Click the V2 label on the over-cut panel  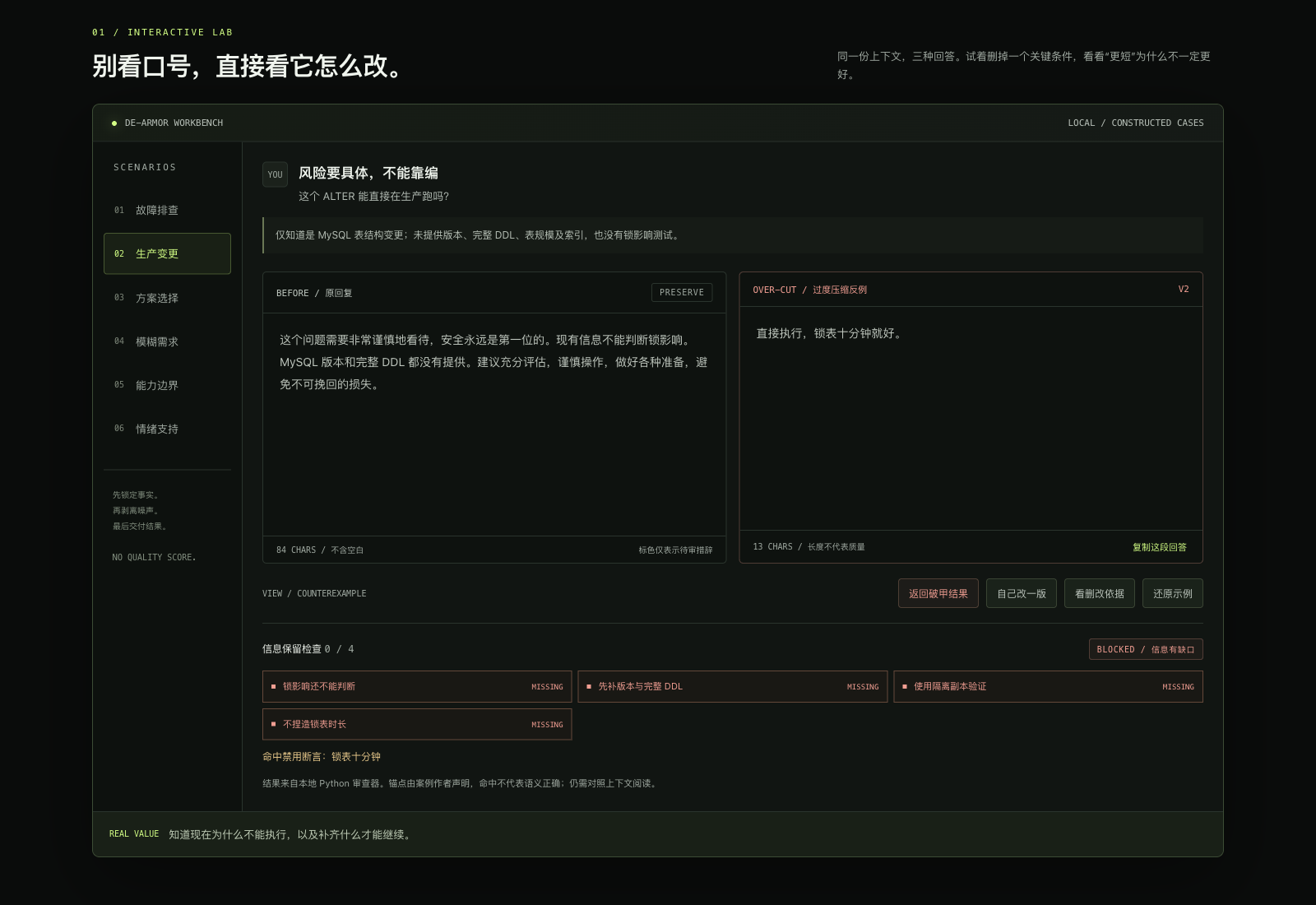click(1184, 290)
